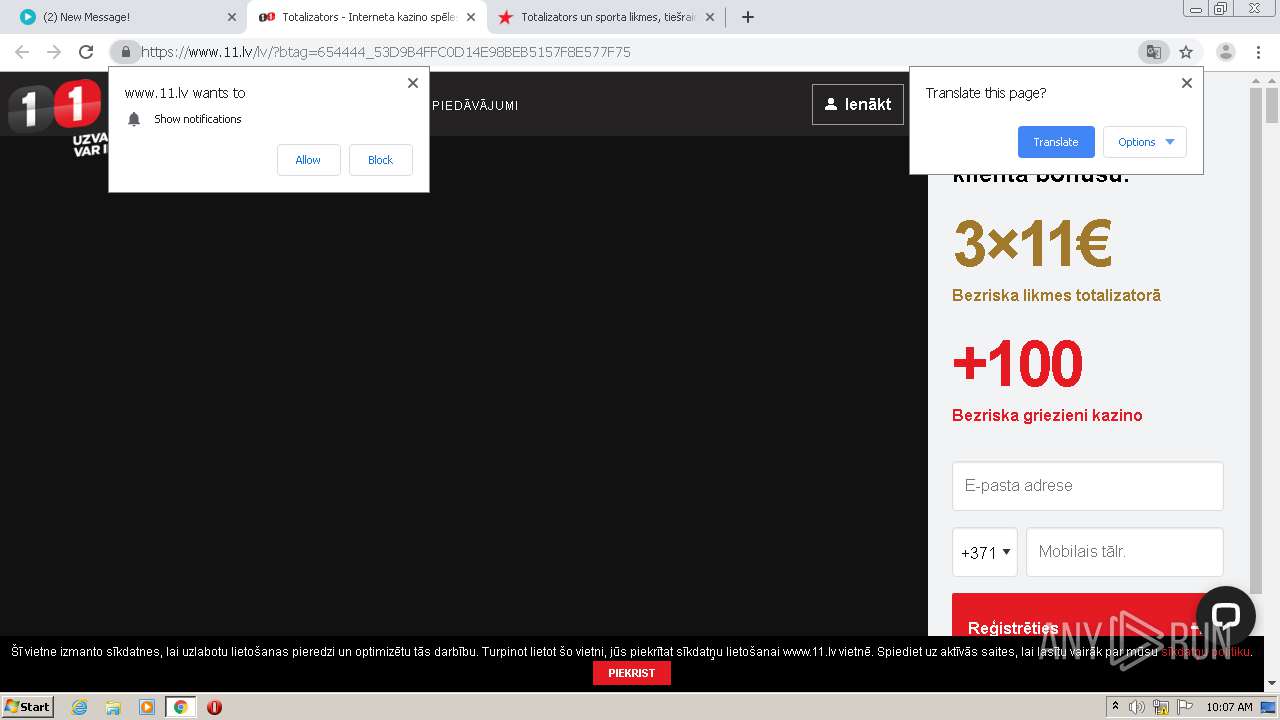The image size is (1280, 720).
Task: Click the padlock site info icon
Action: click(x=125, y=52)
